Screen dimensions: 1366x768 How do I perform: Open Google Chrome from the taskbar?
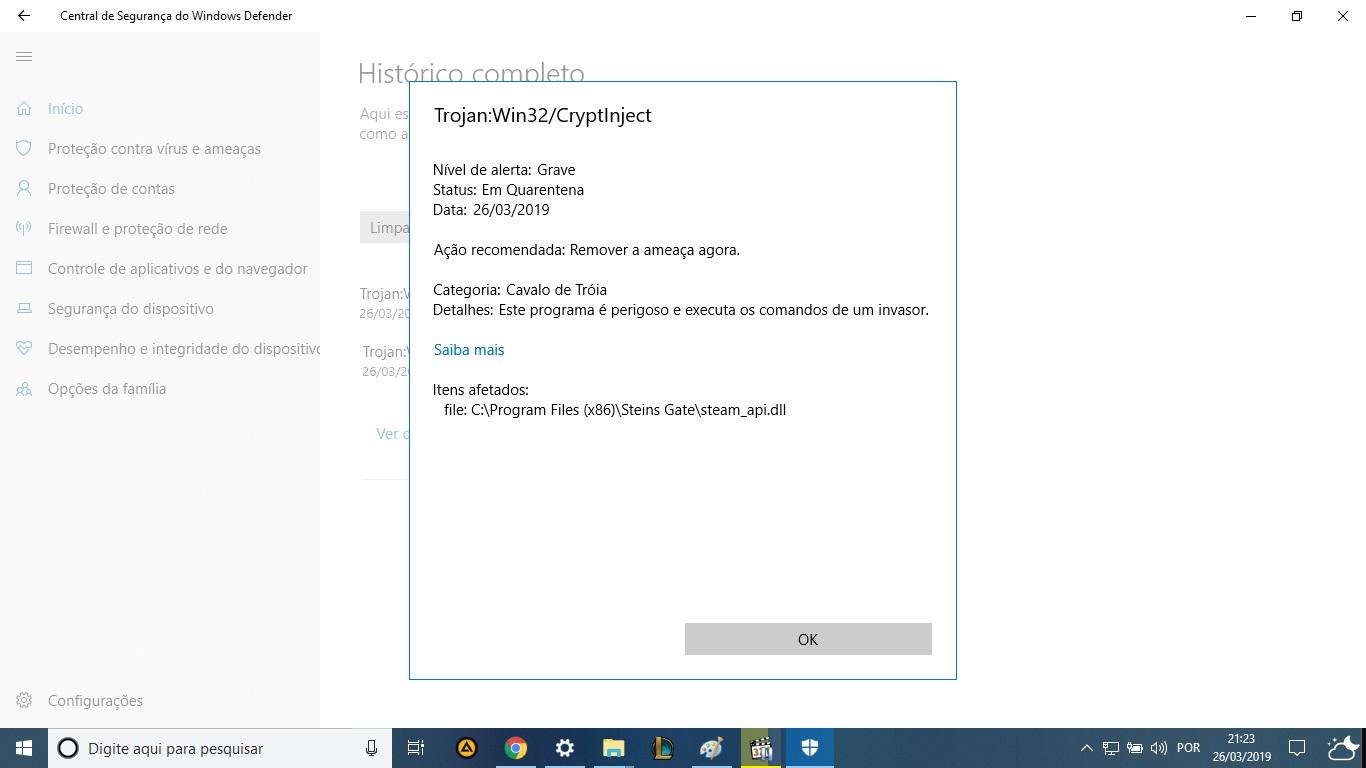(x=515, y=748)
